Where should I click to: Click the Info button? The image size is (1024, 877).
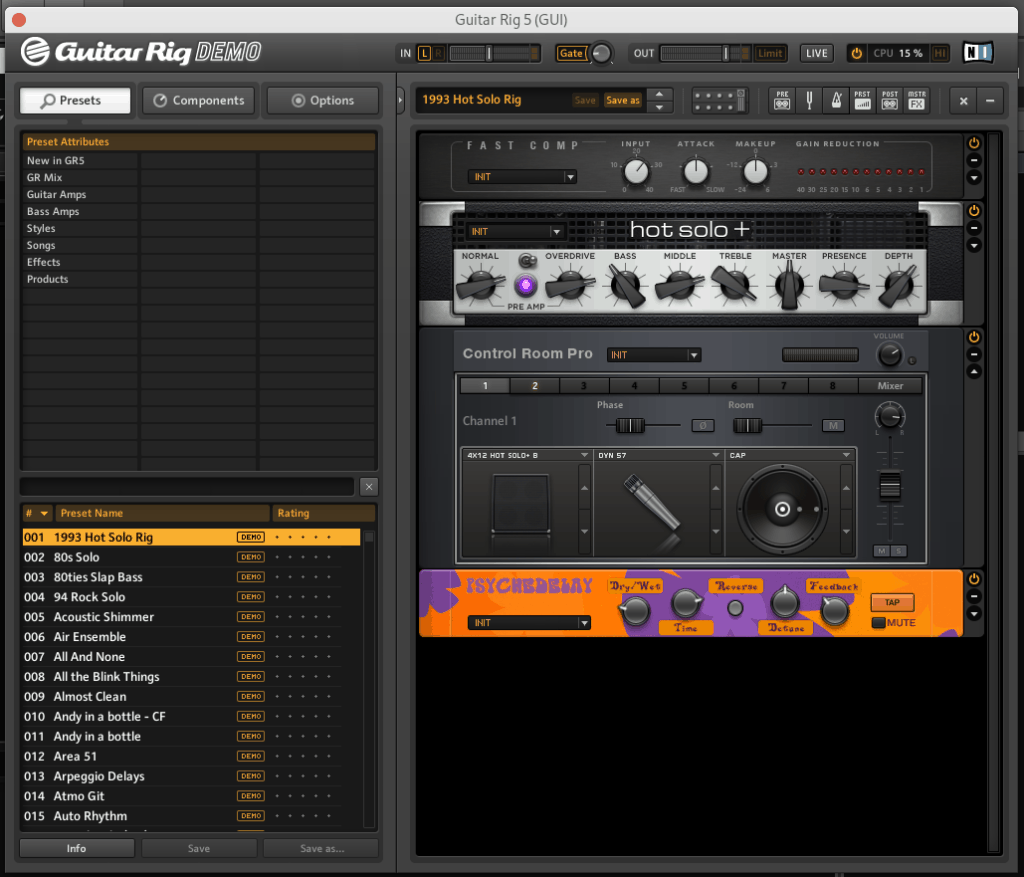coord(76,848)
